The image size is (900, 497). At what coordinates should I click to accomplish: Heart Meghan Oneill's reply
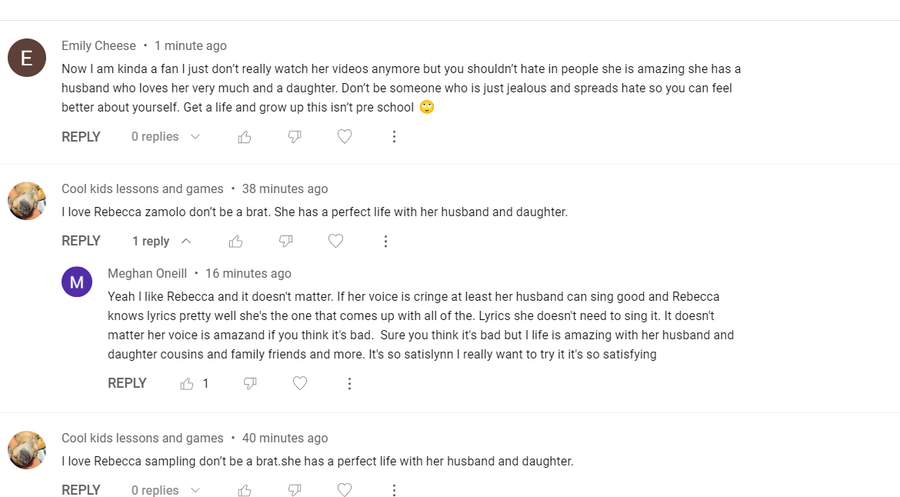pyautogui.click(x=299, y=383)
